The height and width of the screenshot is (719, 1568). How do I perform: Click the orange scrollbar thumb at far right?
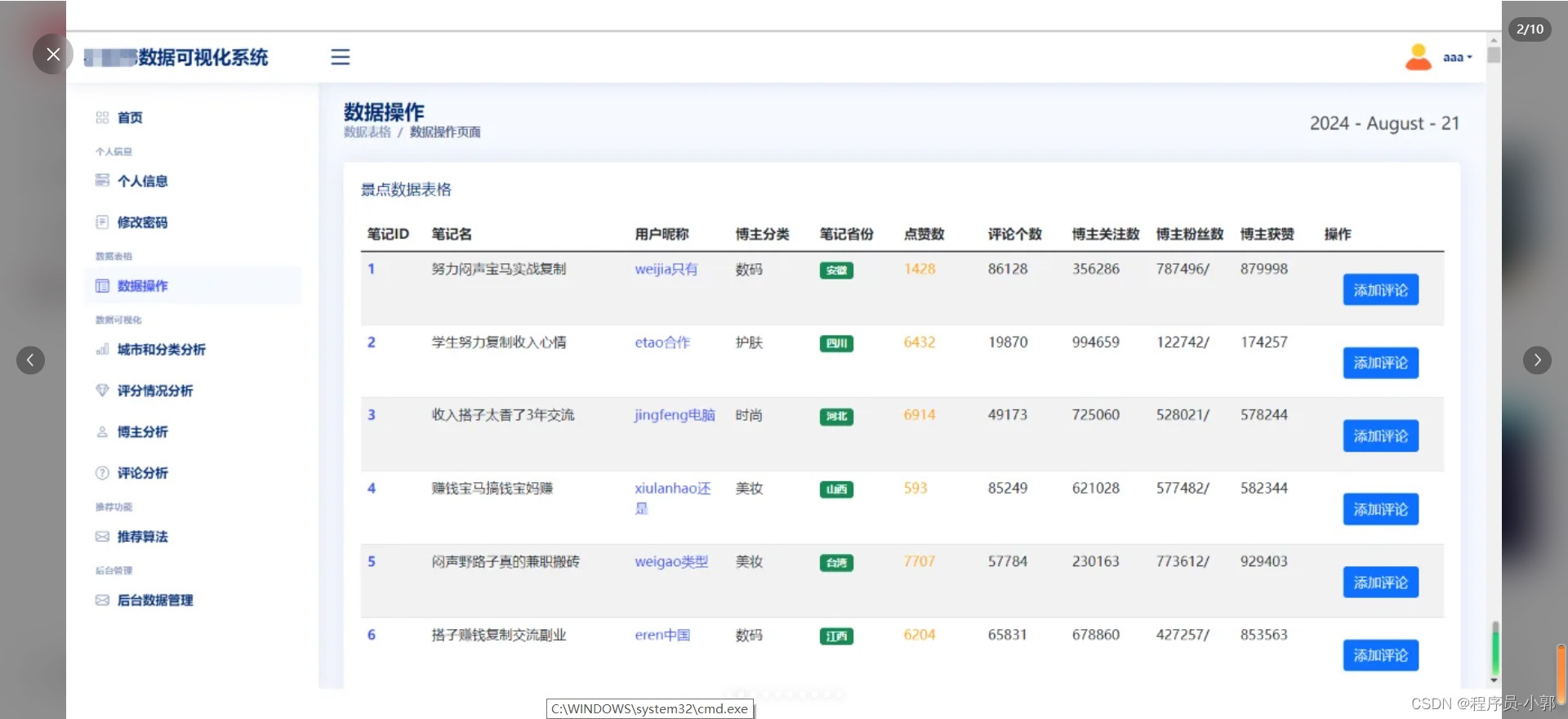(1561, 673)
